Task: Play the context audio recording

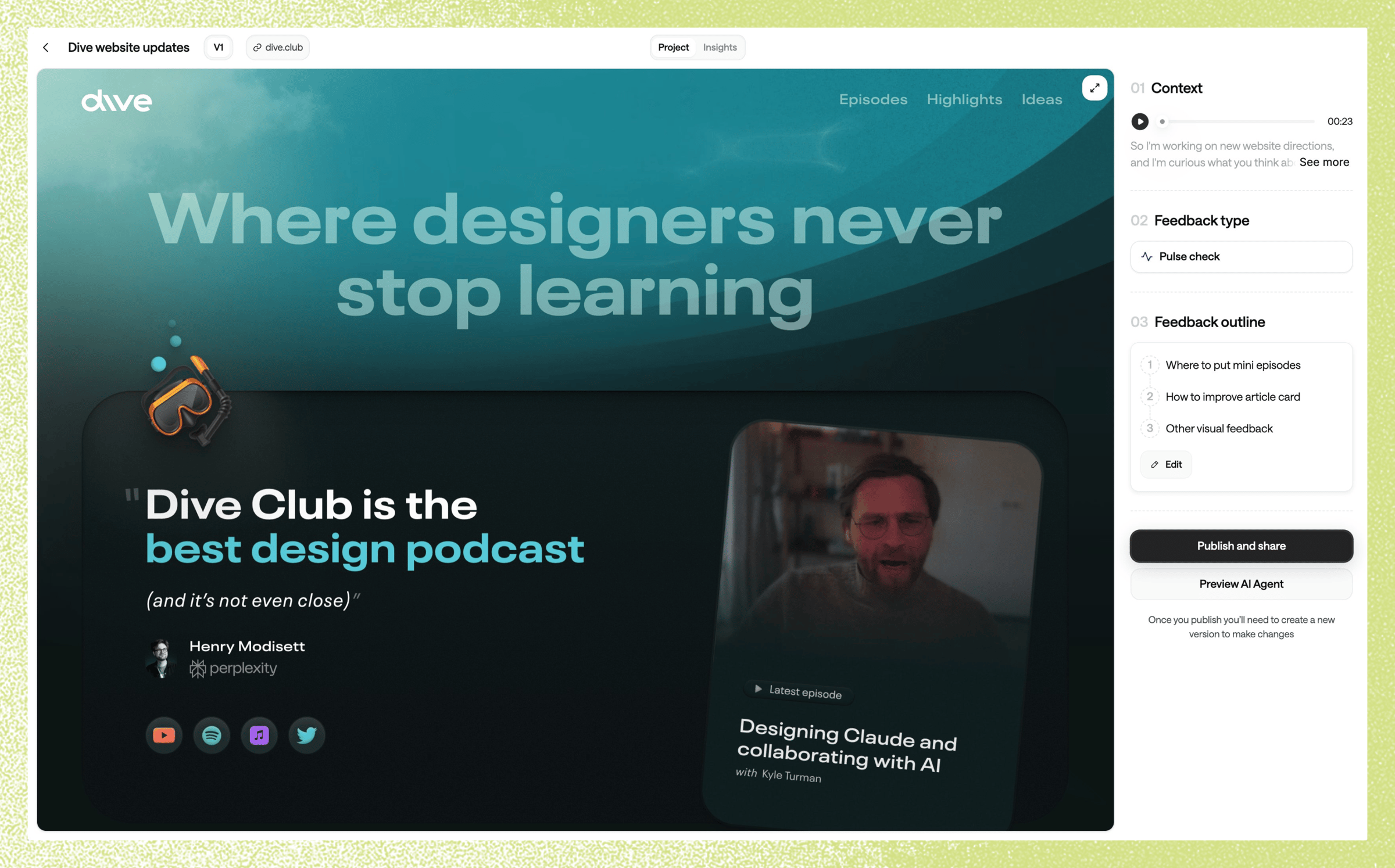Action: [x=1139, y=121]
